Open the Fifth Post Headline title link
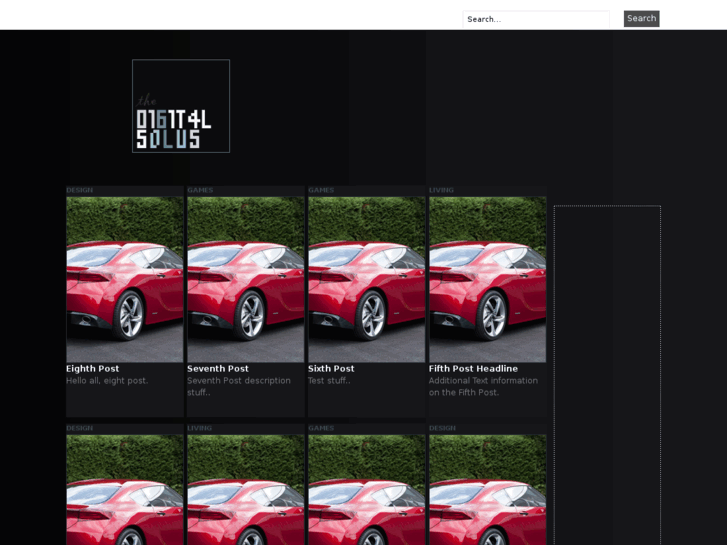 [x=473, y=369]
